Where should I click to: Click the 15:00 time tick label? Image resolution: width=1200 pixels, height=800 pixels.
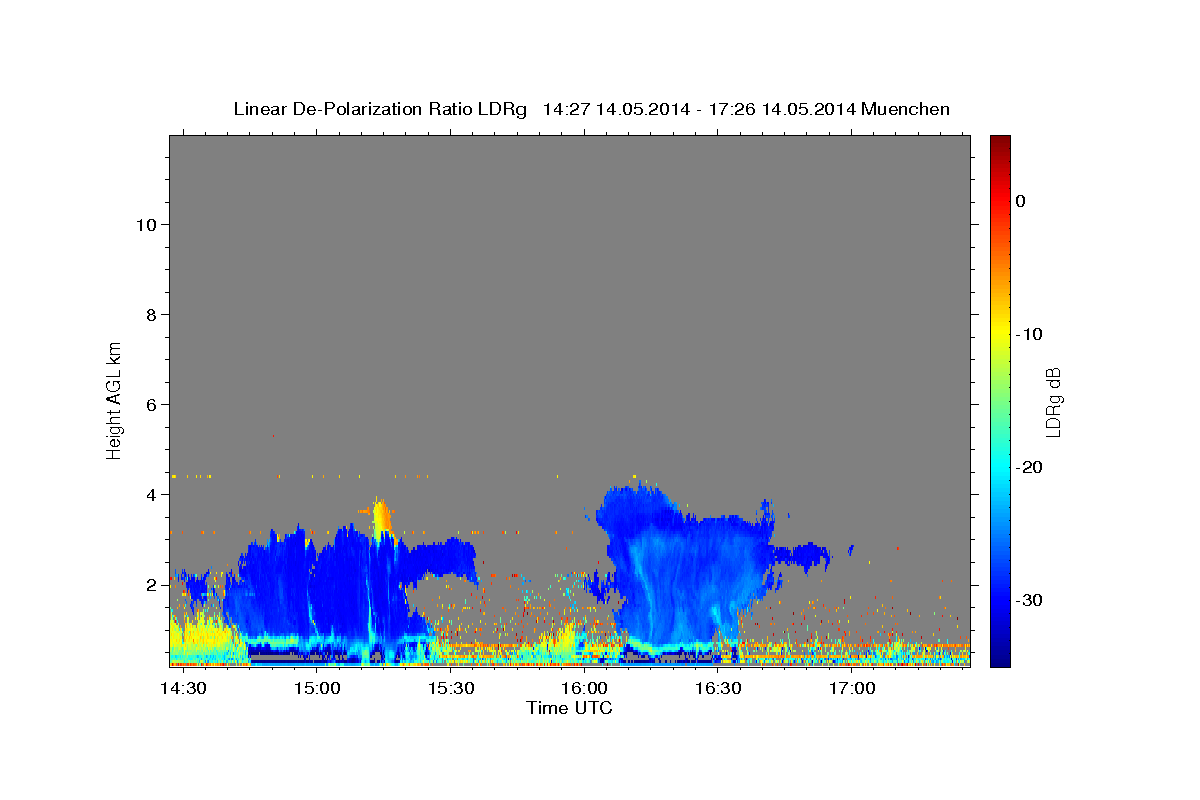click(x=318, y=689)
